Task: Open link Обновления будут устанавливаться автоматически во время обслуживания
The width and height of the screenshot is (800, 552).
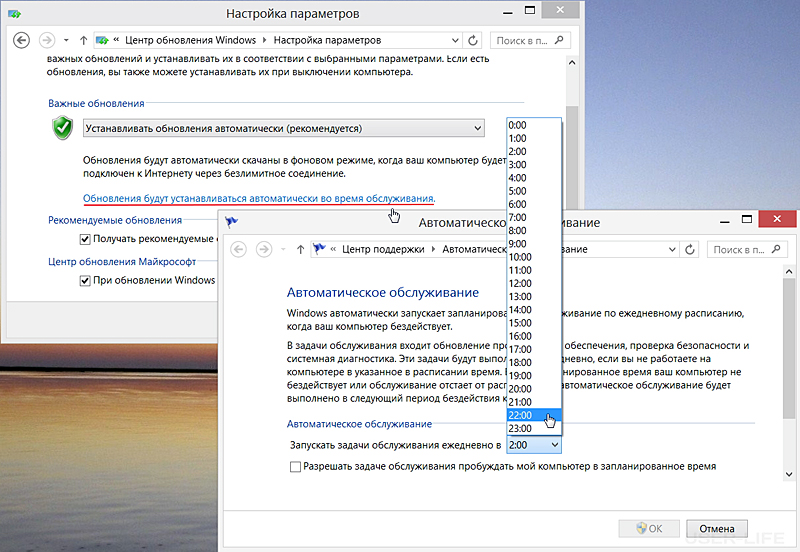Action: pos(259,198)
